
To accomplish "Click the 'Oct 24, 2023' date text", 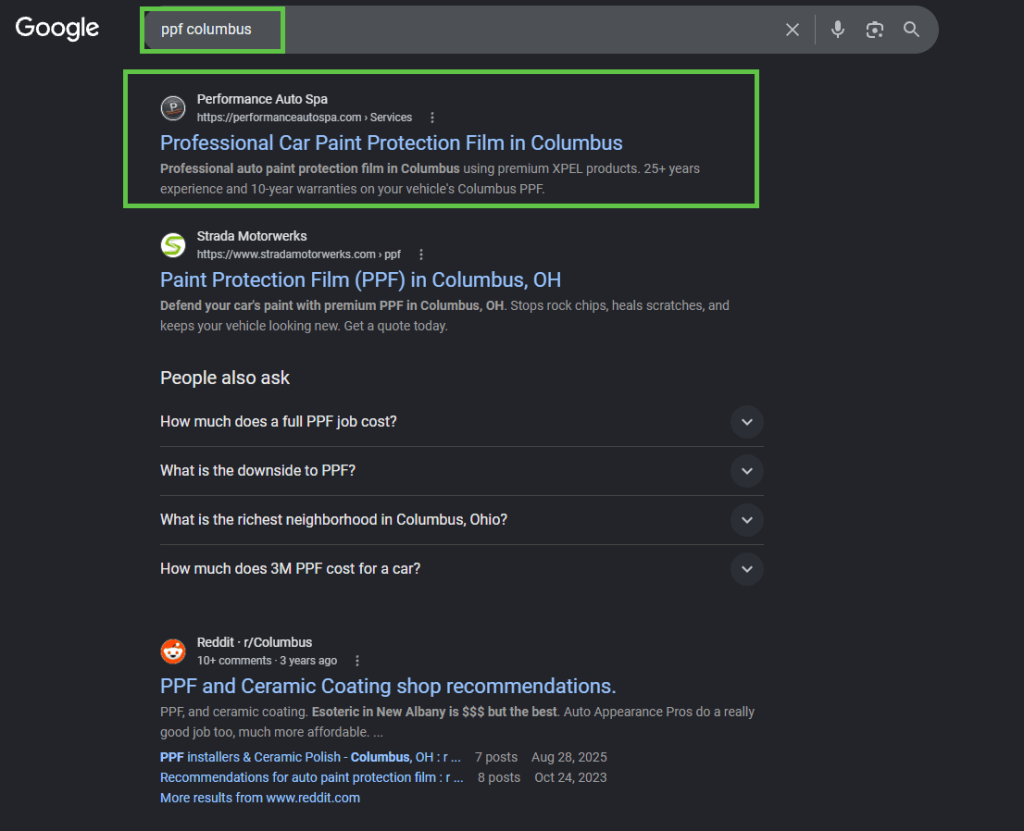I will (x=571, y=777).
